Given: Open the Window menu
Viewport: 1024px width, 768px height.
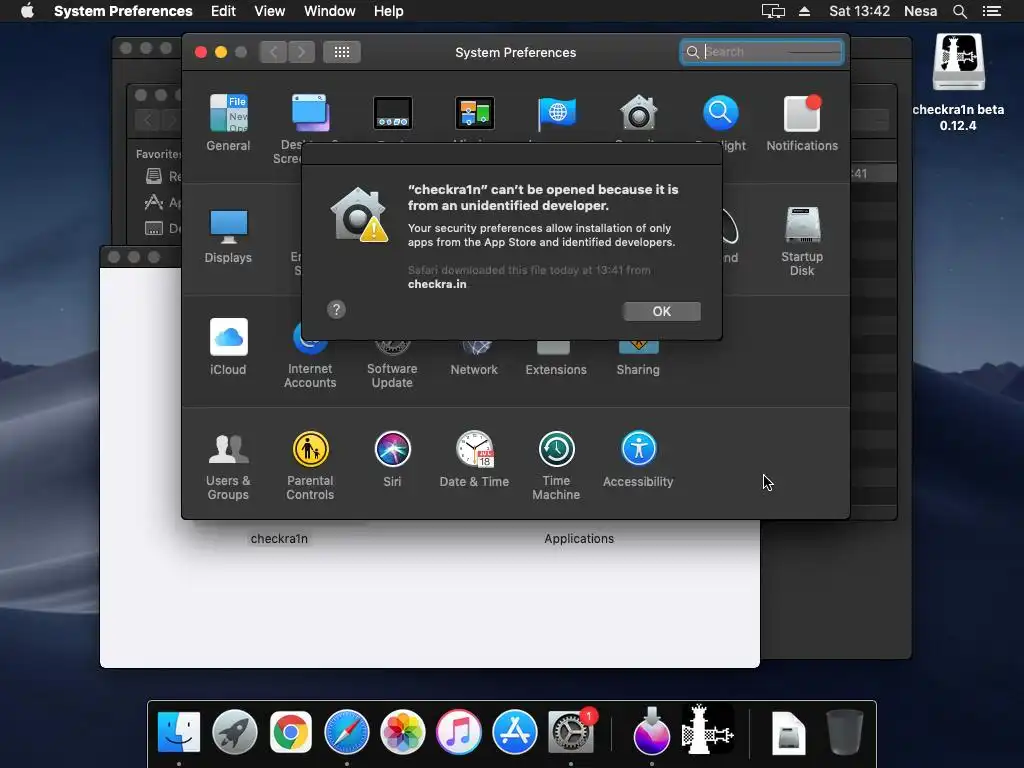Looking at the screenshot, I should coord(330,11).
